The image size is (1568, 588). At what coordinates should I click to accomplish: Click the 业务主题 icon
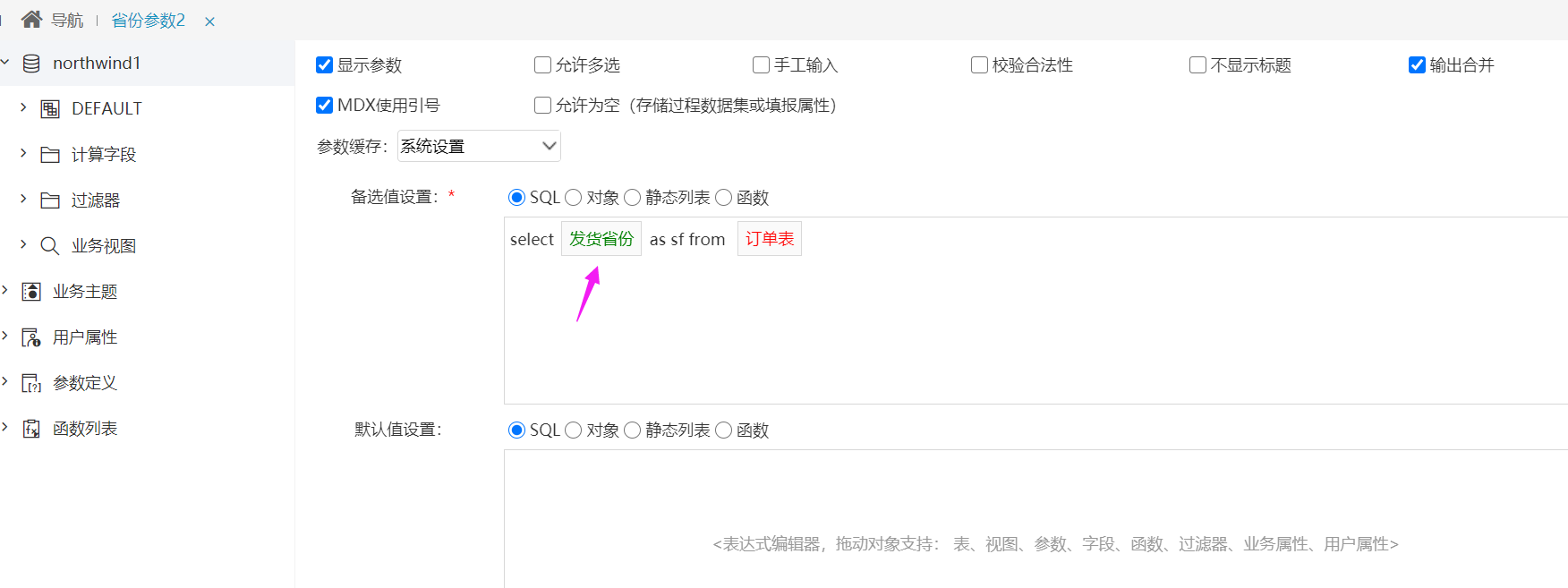[x=31, y=292]
